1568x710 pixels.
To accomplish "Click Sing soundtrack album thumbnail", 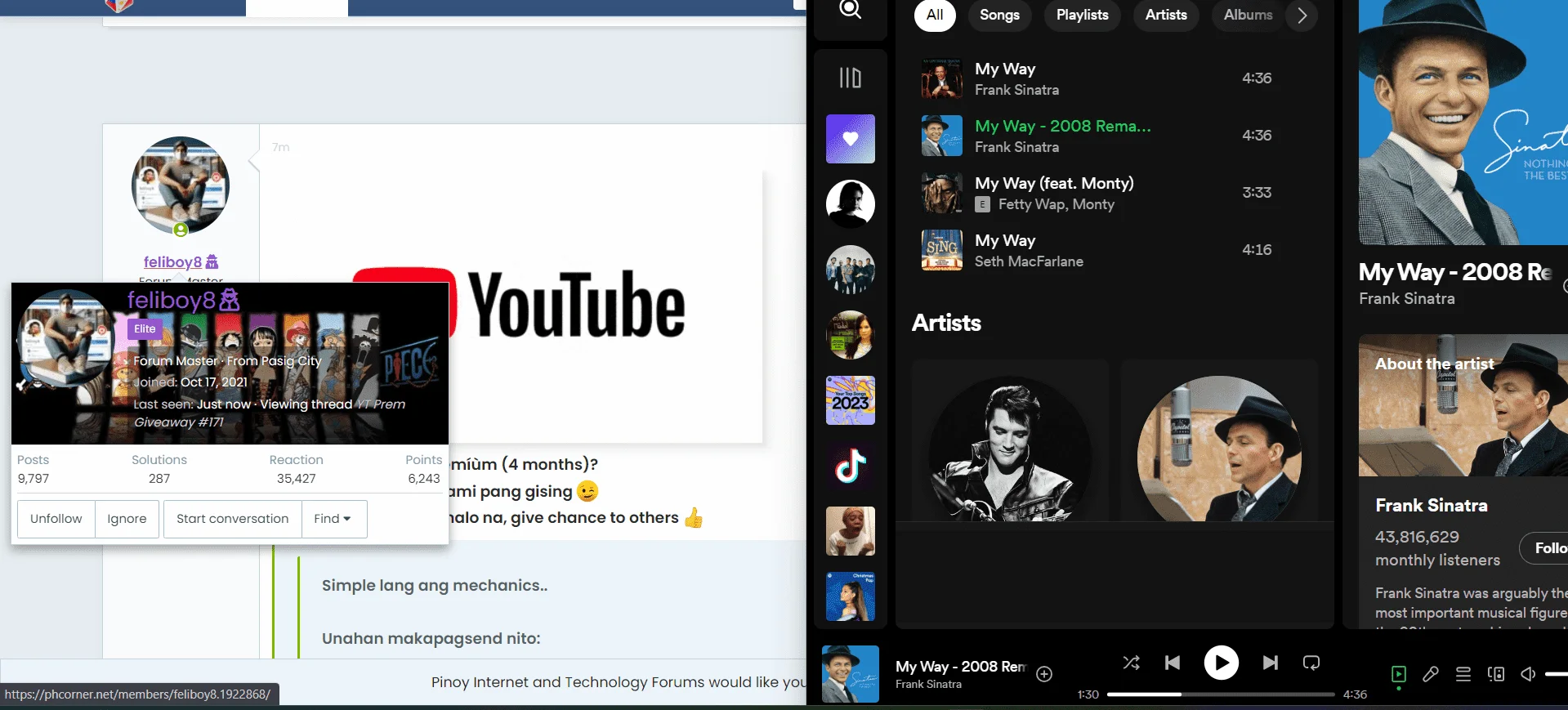I will tap(941, 250).
